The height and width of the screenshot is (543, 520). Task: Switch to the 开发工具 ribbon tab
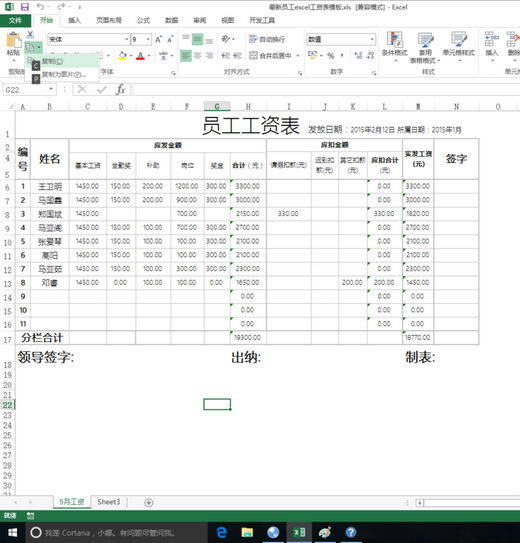click(262, 20)
